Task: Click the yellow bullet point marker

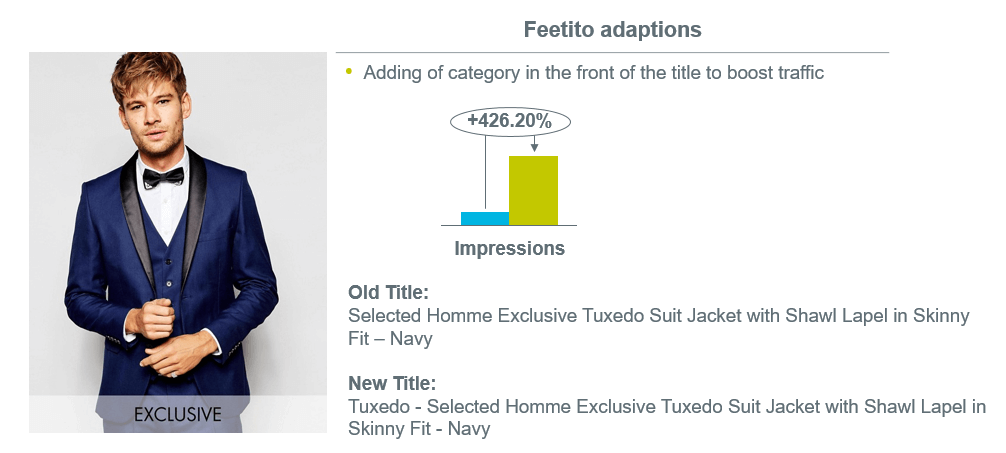Action: pos(349,71)
